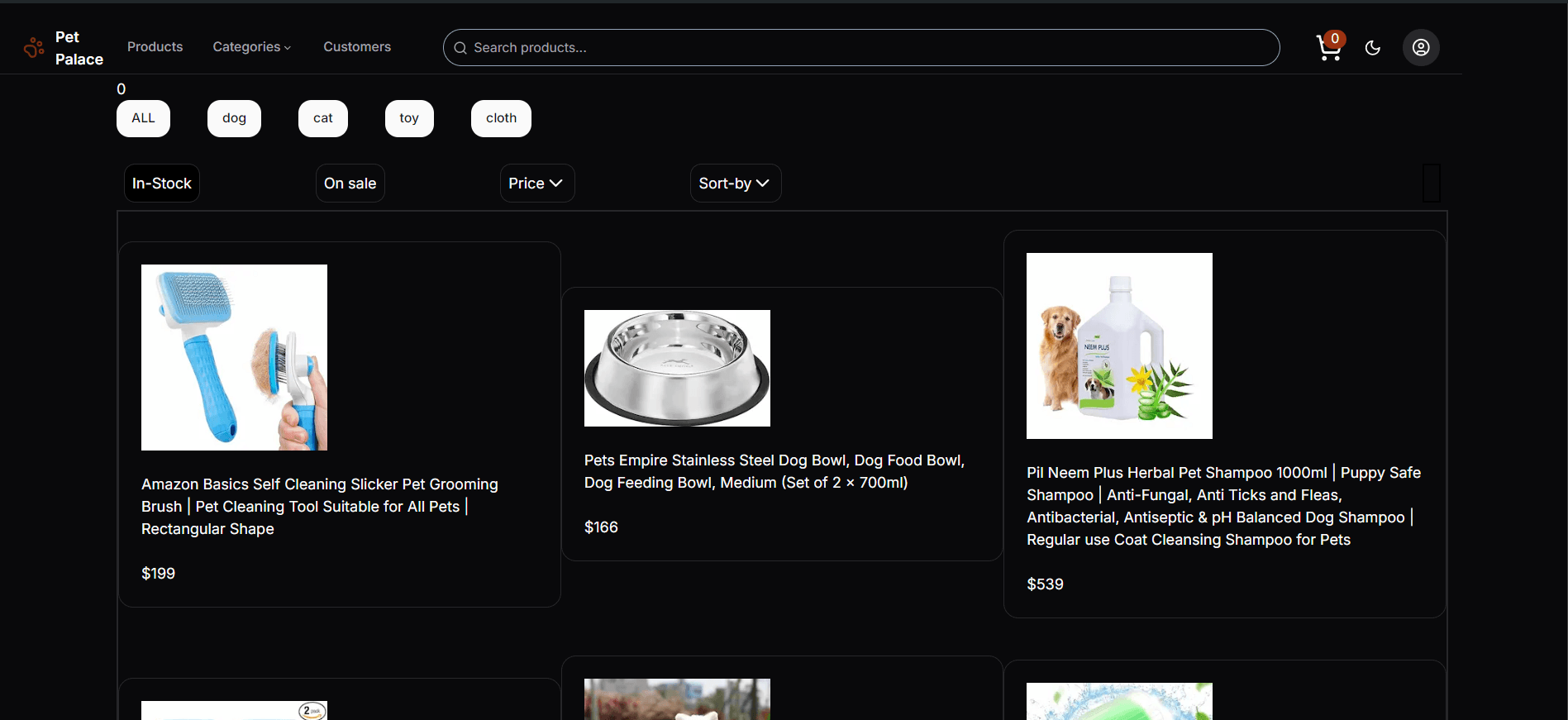Open the Sort-by dropdown
The width and height of the screenshot is (1568, 720).
tap(735, 184)
